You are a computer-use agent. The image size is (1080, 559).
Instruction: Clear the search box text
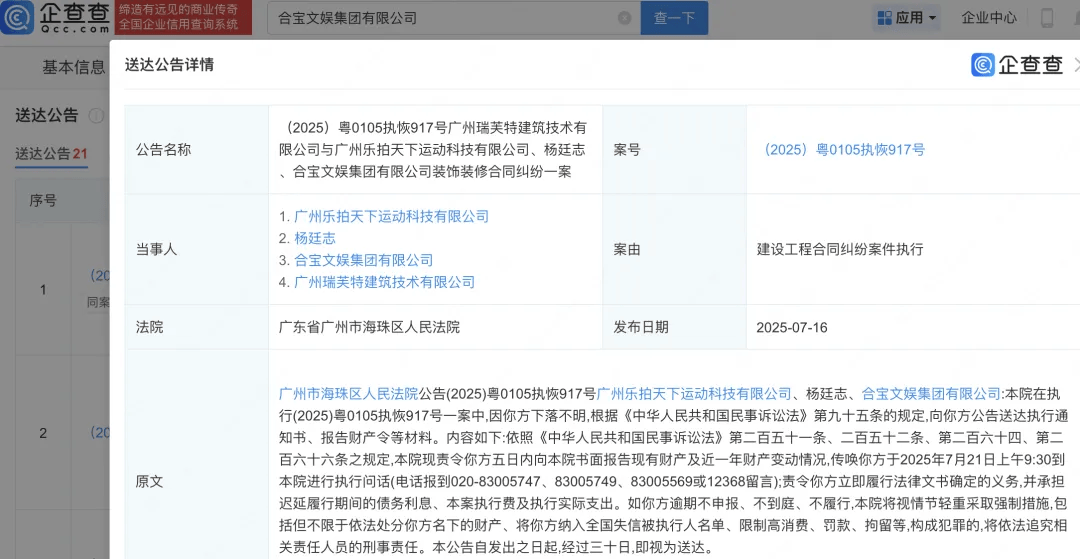pyautogui.click(x=625, y=18)
